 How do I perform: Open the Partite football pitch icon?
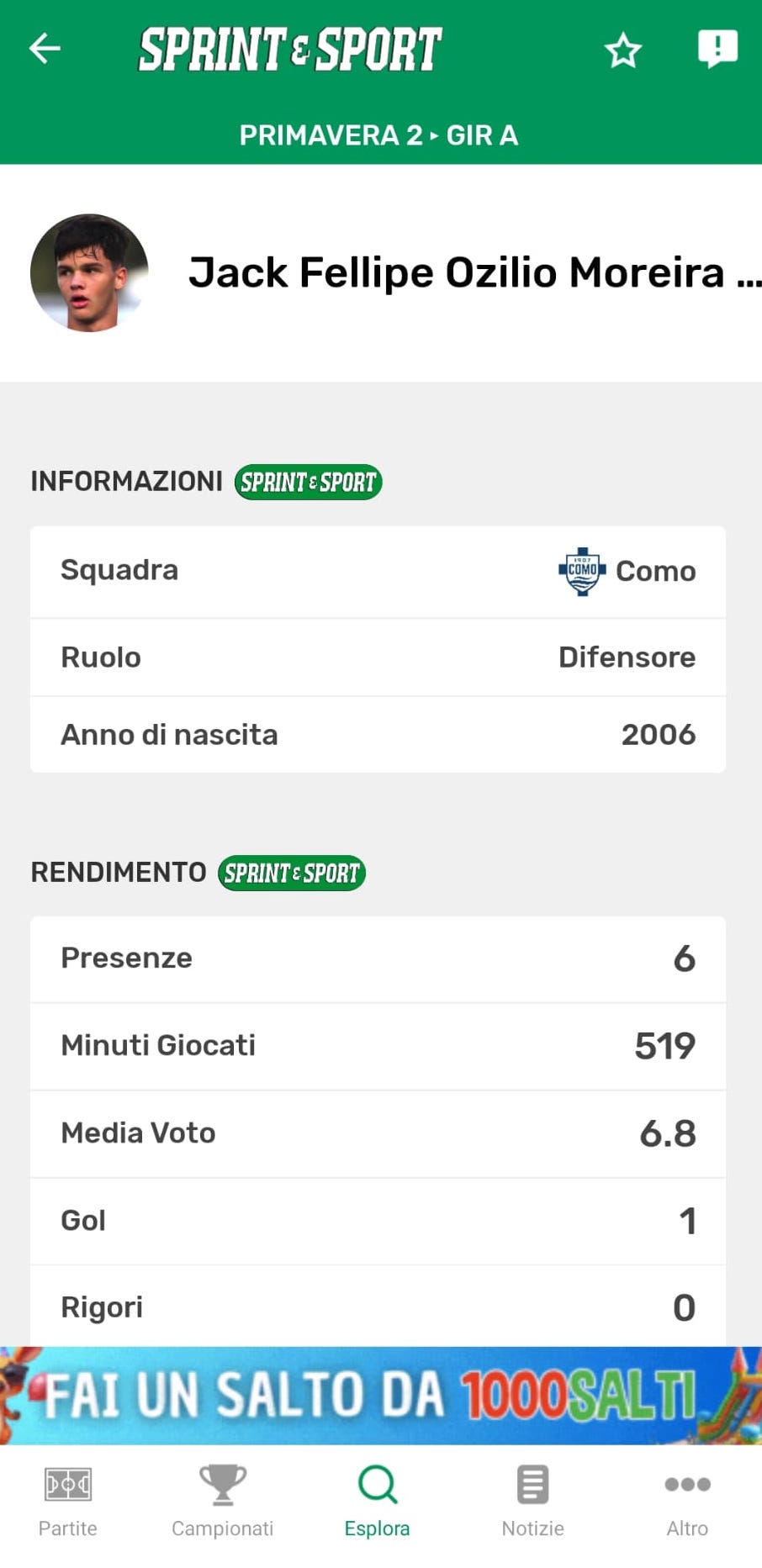[x=68, y=1485]
